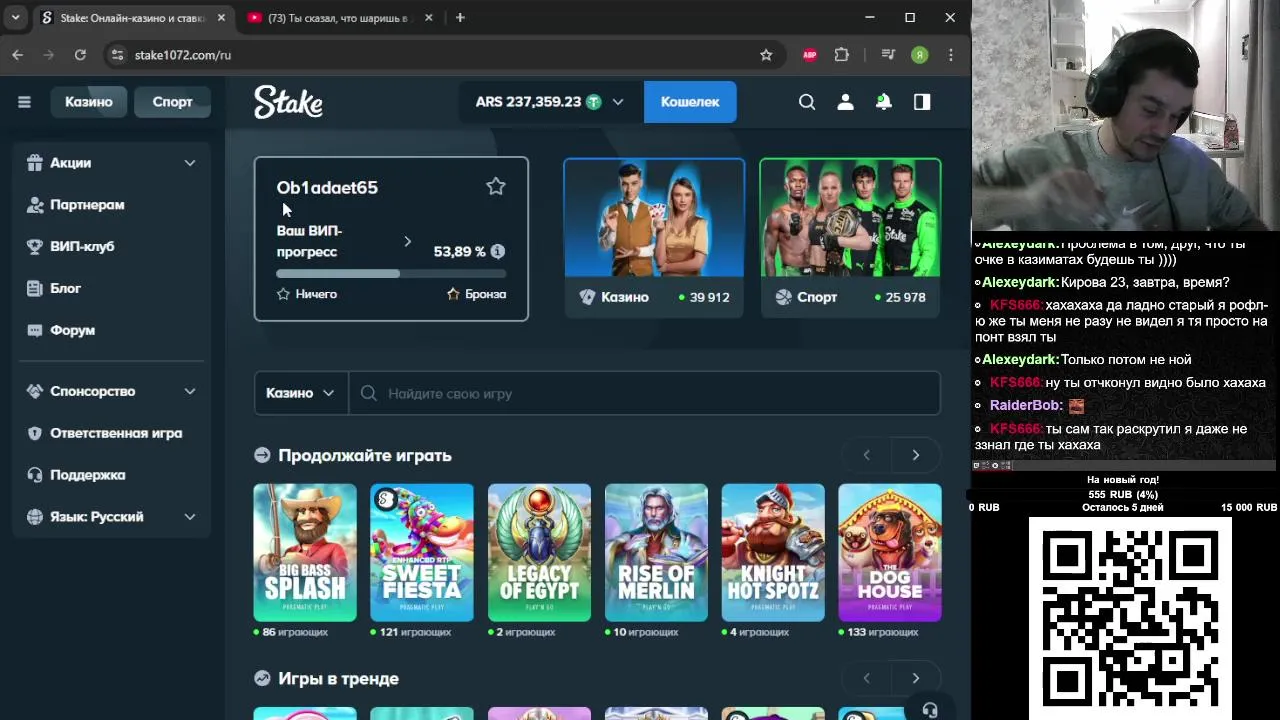This screenshot has width=1280, height=720.
Task: Open VIP progress details arrow
Action: pos(407,241)
